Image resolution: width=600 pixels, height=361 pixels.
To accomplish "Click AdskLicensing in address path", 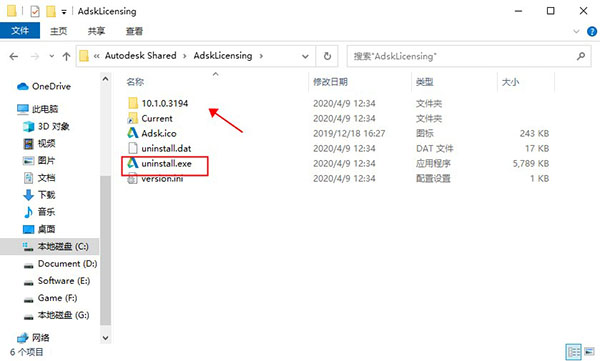I will 223,56.
